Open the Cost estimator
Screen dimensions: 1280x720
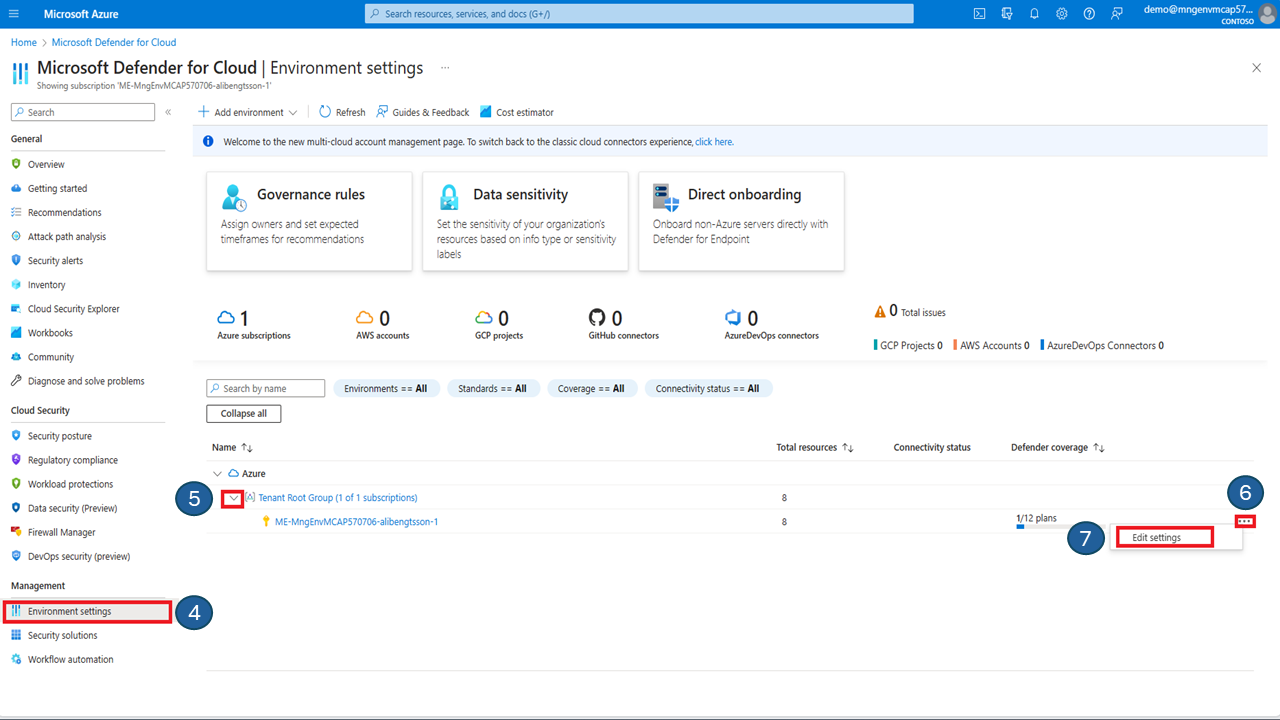517,112
